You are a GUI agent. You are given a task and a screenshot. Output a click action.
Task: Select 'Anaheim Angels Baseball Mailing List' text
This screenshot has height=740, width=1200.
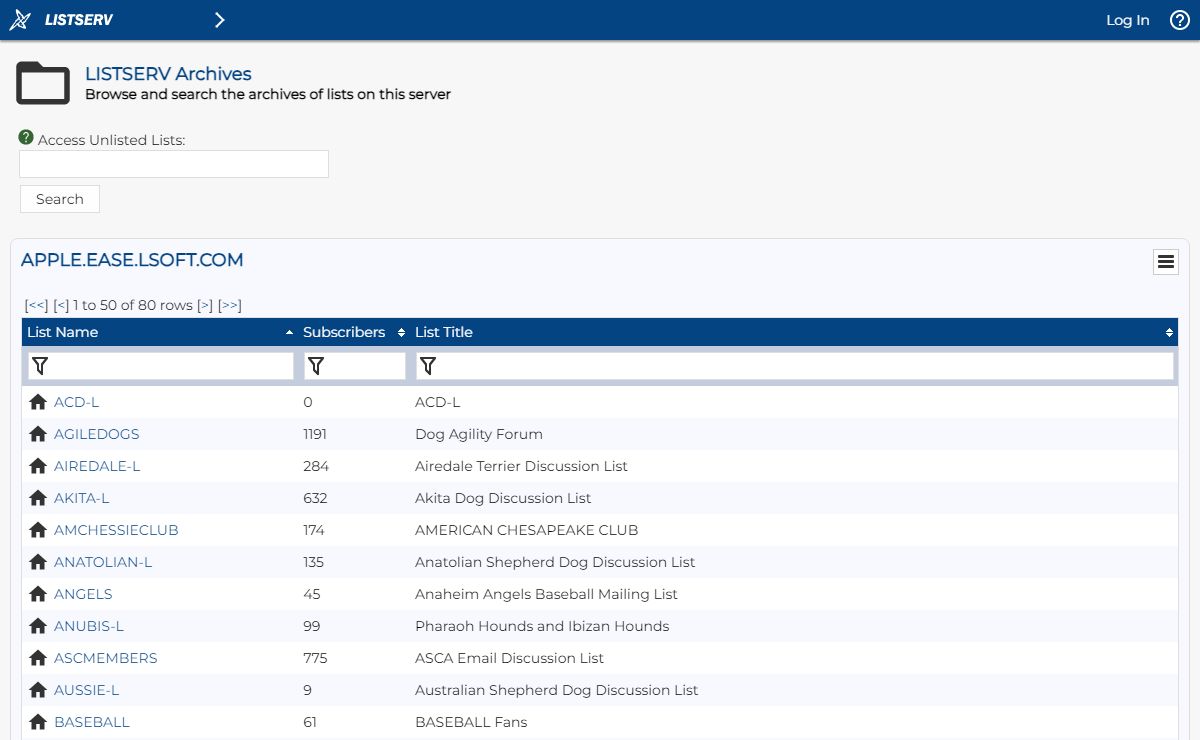[x=546, y=594]
